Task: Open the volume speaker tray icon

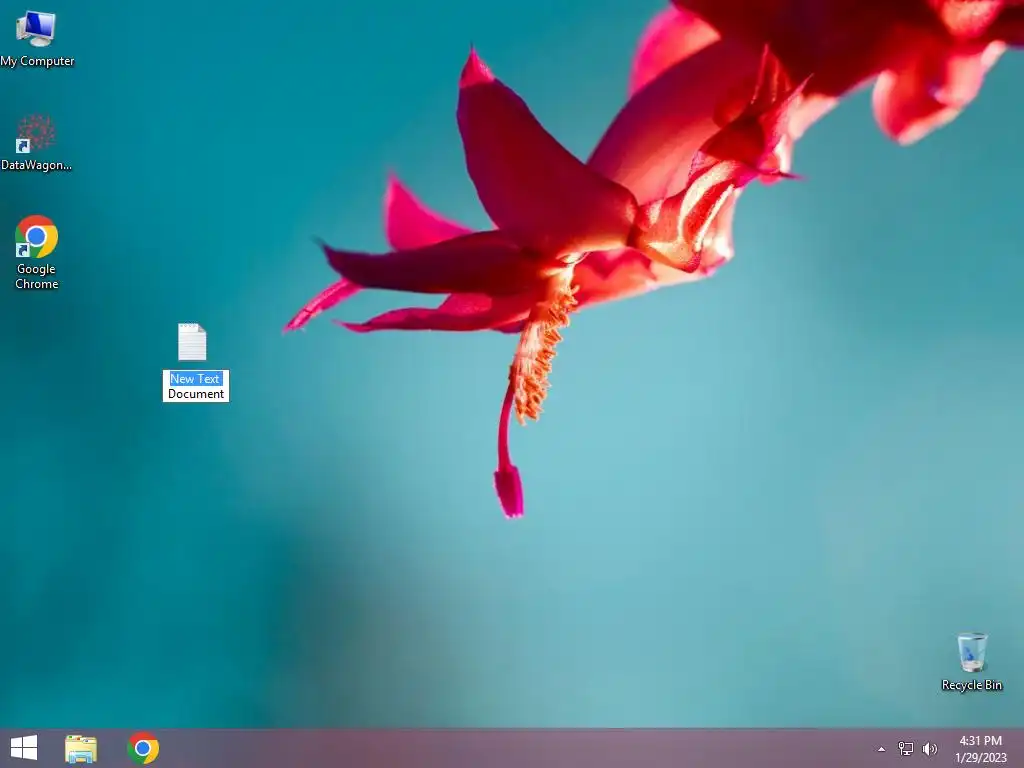Action: click(x=930, y=748)
